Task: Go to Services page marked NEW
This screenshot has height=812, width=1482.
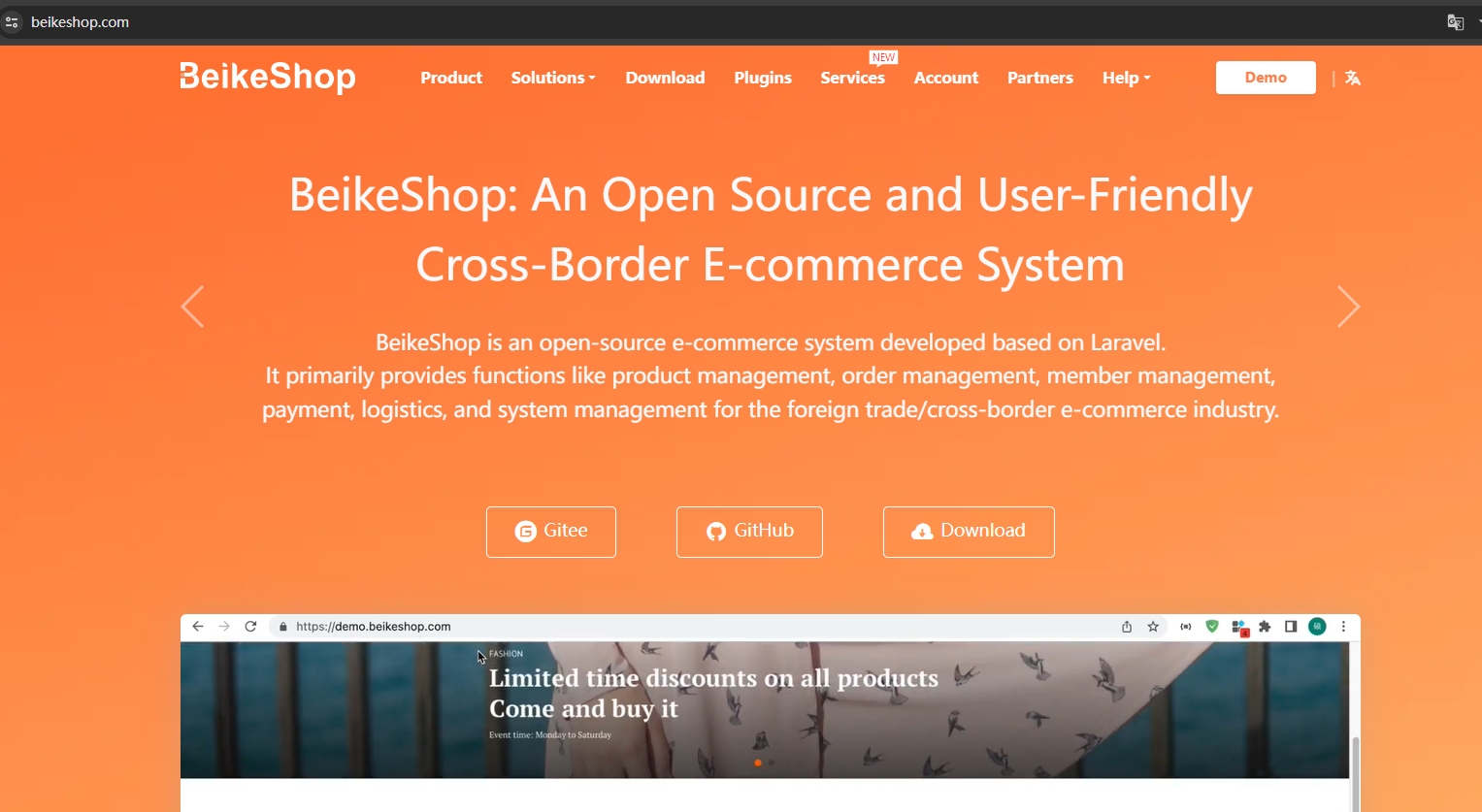Action: tap(853, 78)
